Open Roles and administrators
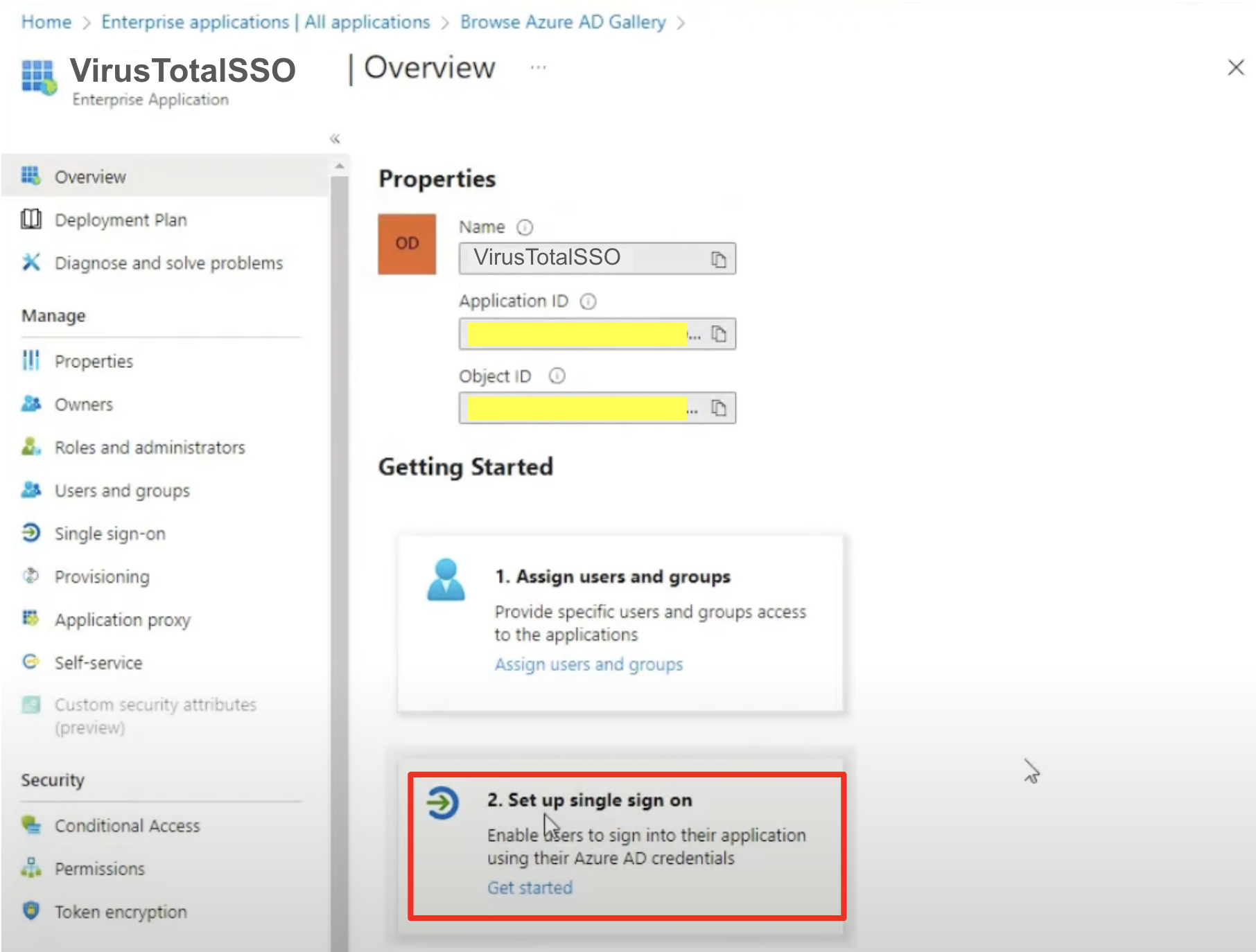This screenshot has height=952, width=1256. tap(150, 447)
